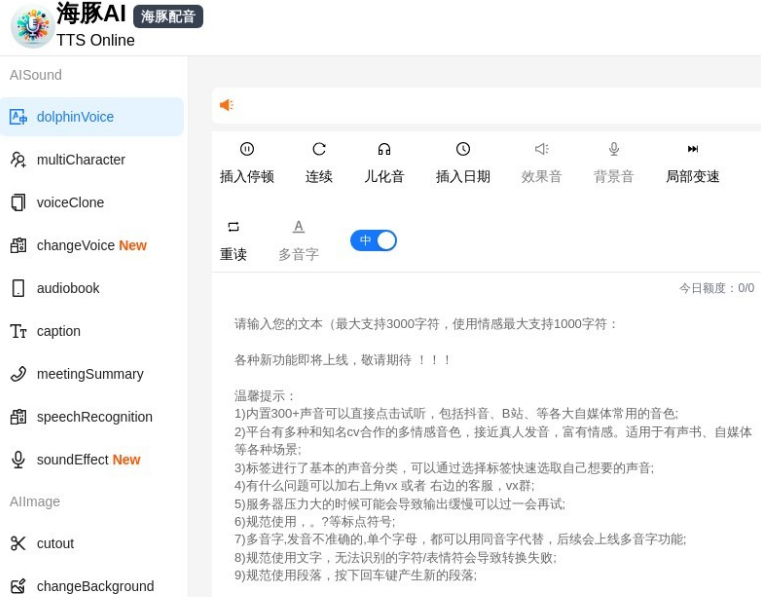This screenshot has width=761, height=597.
Task: Click the polyphone (多音字) letter icon
Action: [x=298, y=227]
